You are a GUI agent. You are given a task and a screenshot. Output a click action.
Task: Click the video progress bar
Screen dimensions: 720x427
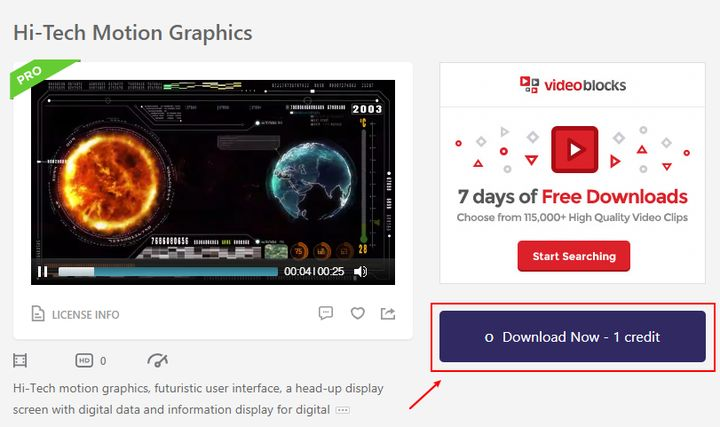168,271
